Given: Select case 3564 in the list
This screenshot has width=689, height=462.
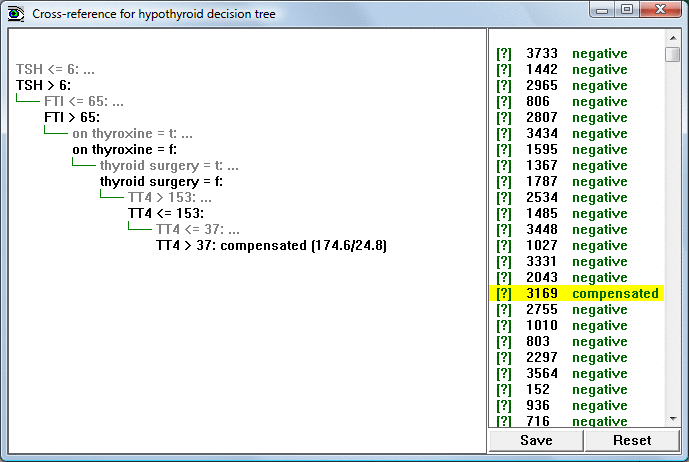Looking at the screenshot, I should 577,374.
